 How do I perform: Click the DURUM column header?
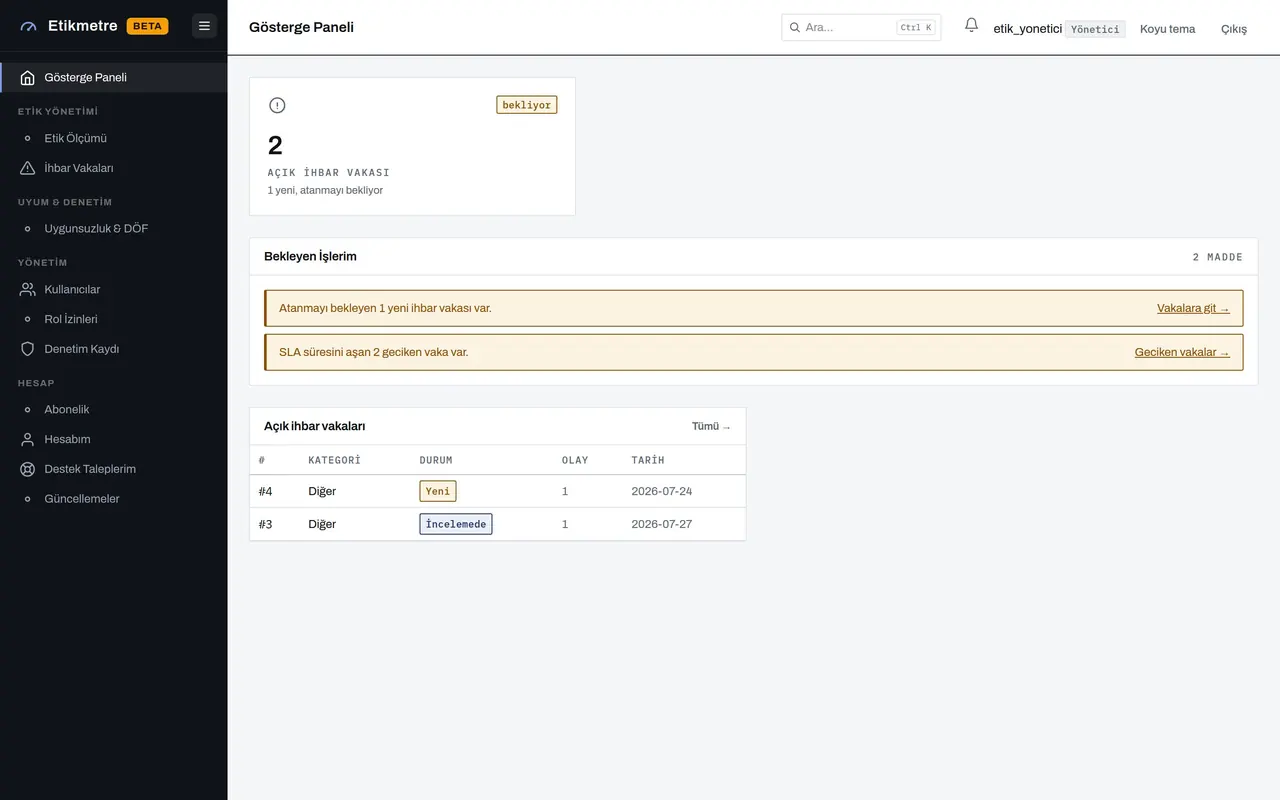click(436, 460)
